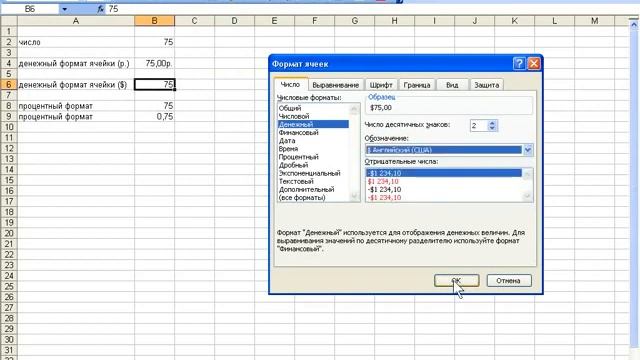This screenshot has width=640, height=360.
Task: Click the fx insert function icon
Action: tap(100, 9)
